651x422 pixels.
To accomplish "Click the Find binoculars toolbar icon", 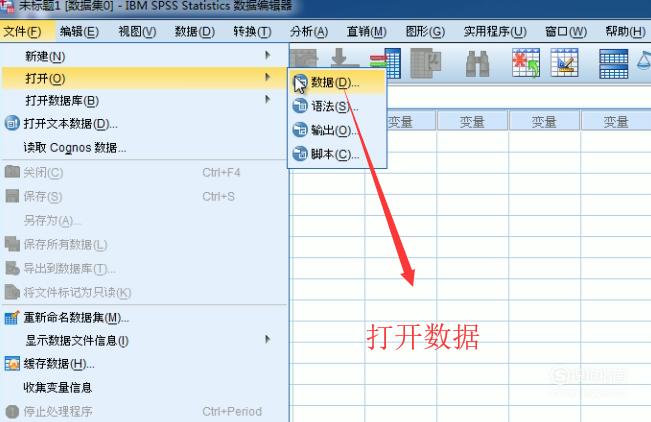I will tap(477, 64).
